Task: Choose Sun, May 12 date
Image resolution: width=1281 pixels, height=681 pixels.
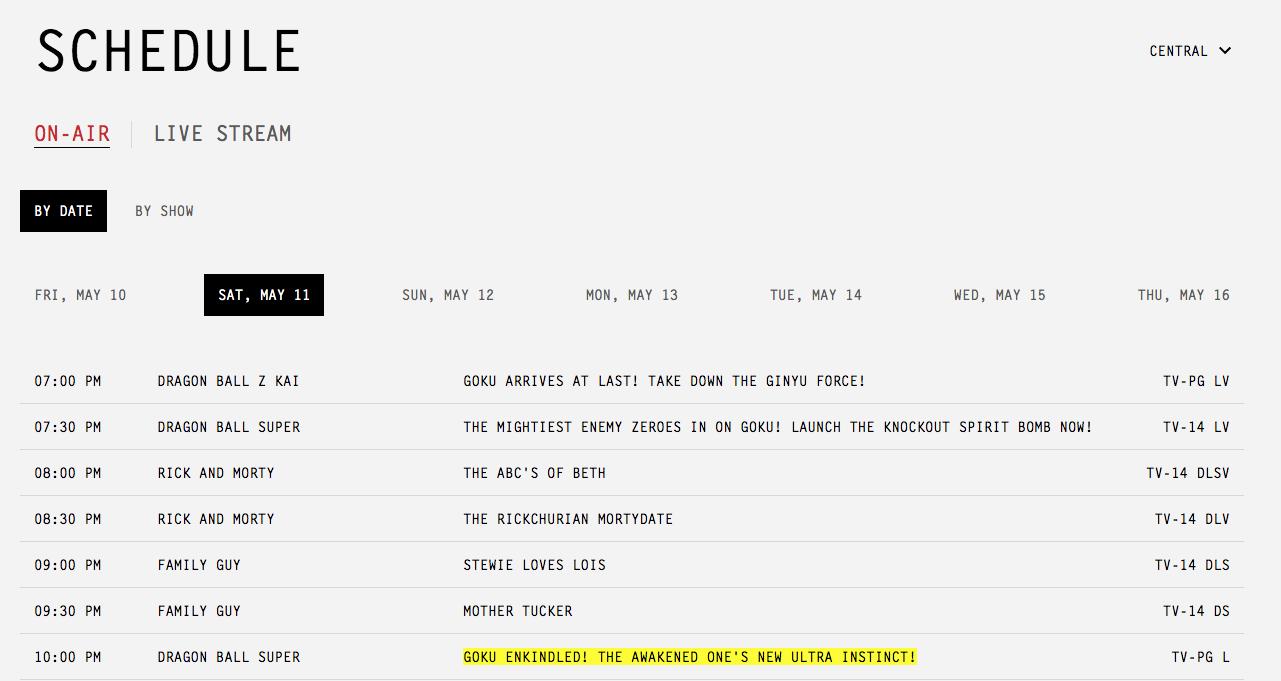Action: (448, 295)
